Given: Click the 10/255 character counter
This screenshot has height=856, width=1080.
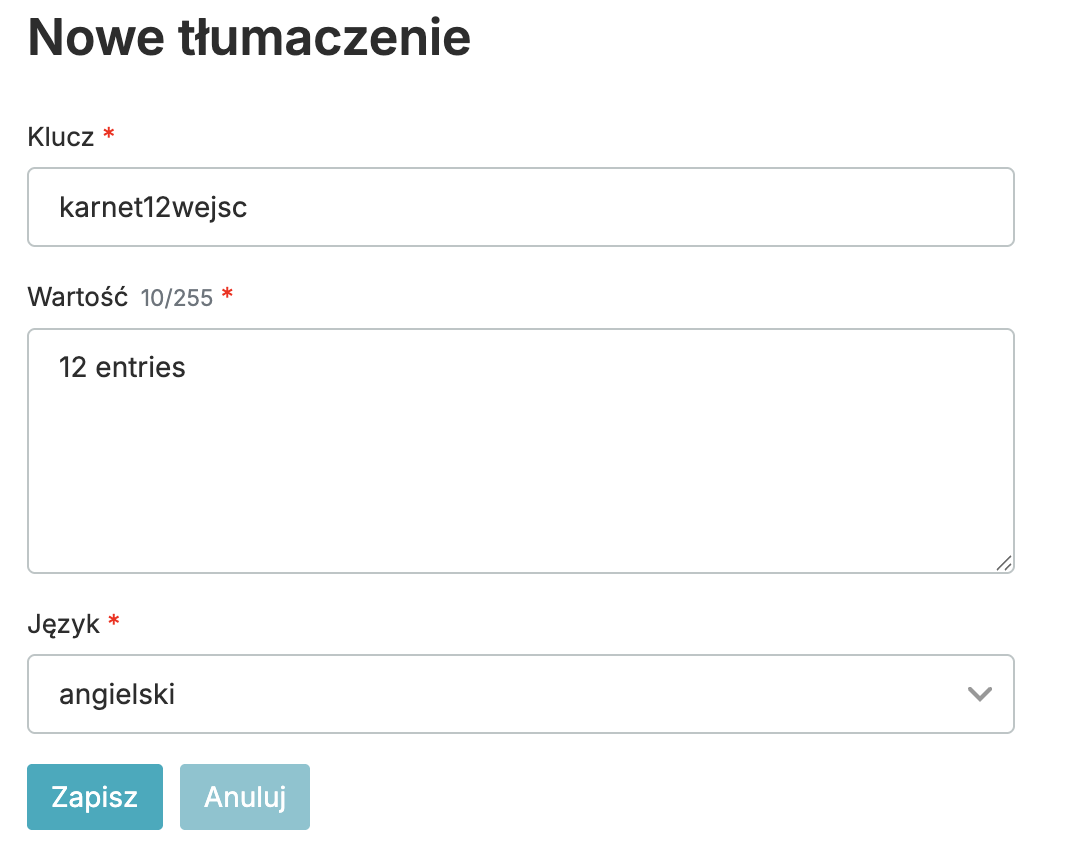Looking at the screenshot, I should pyautogui.click(x=177, y=298).
